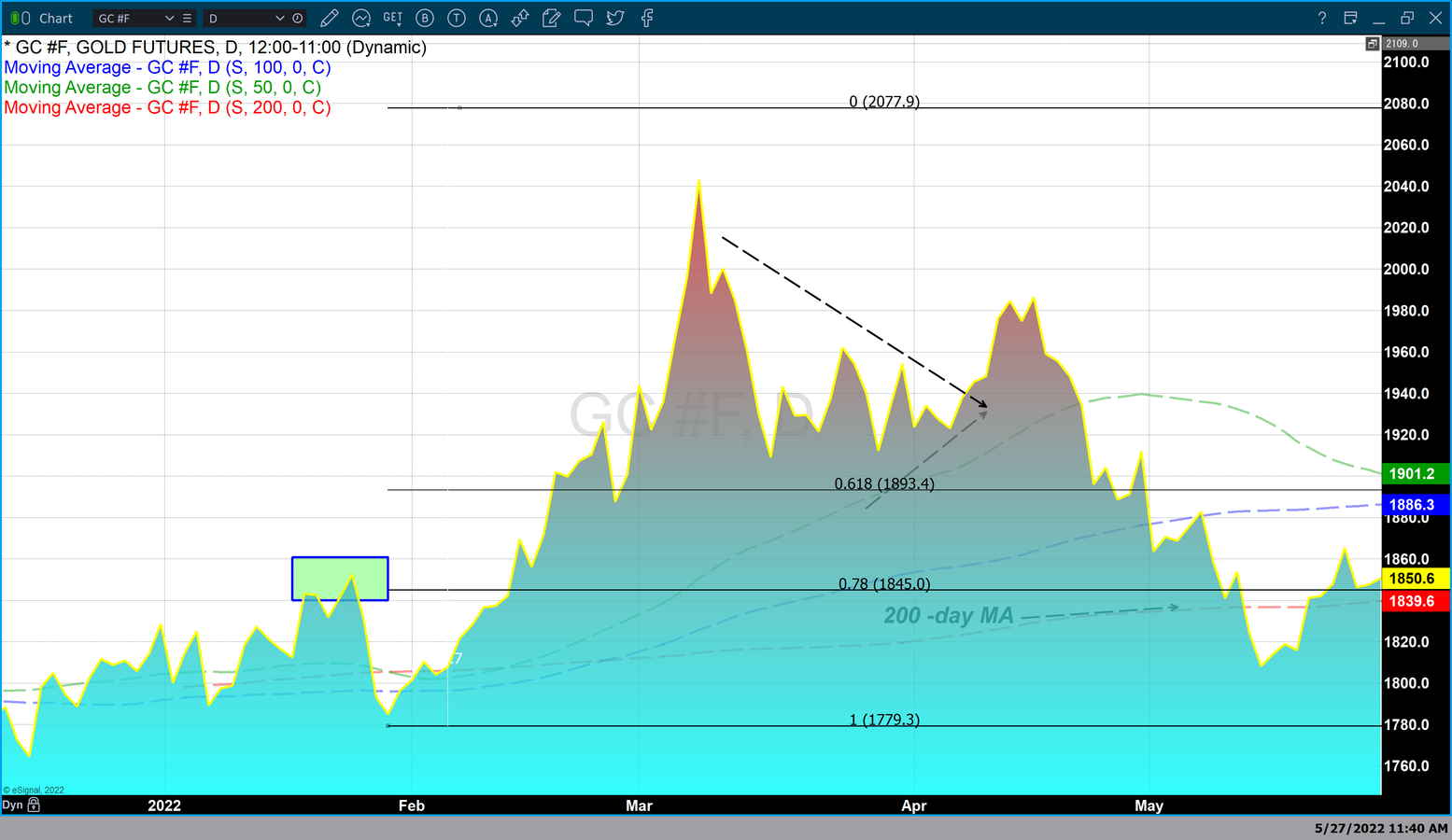Click the circled A toolbar icon
This screenshot has width=1452, height=840.
click(488, 18)
